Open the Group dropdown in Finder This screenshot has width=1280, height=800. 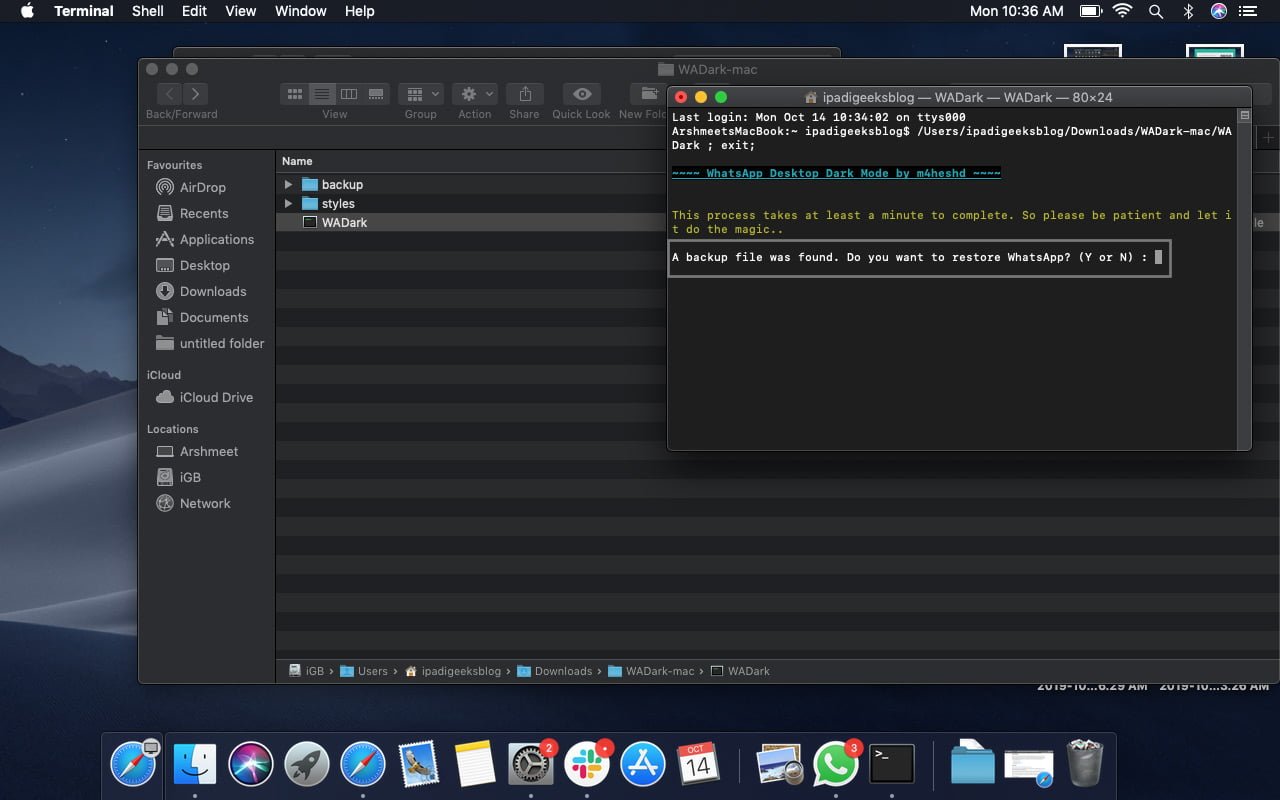pyautogui.click(x=420, y=94)
